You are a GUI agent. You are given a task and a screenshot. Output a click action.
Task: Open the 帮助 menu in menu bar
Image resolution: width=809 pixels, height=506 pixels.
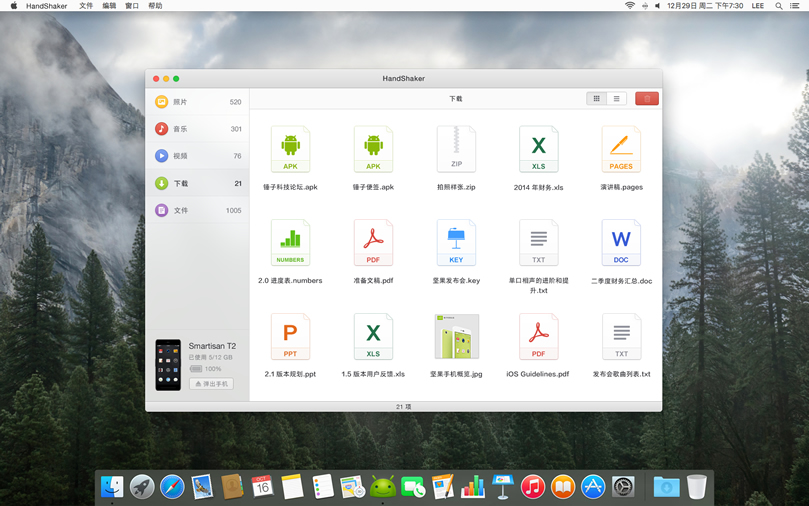(x=155, y=6)
